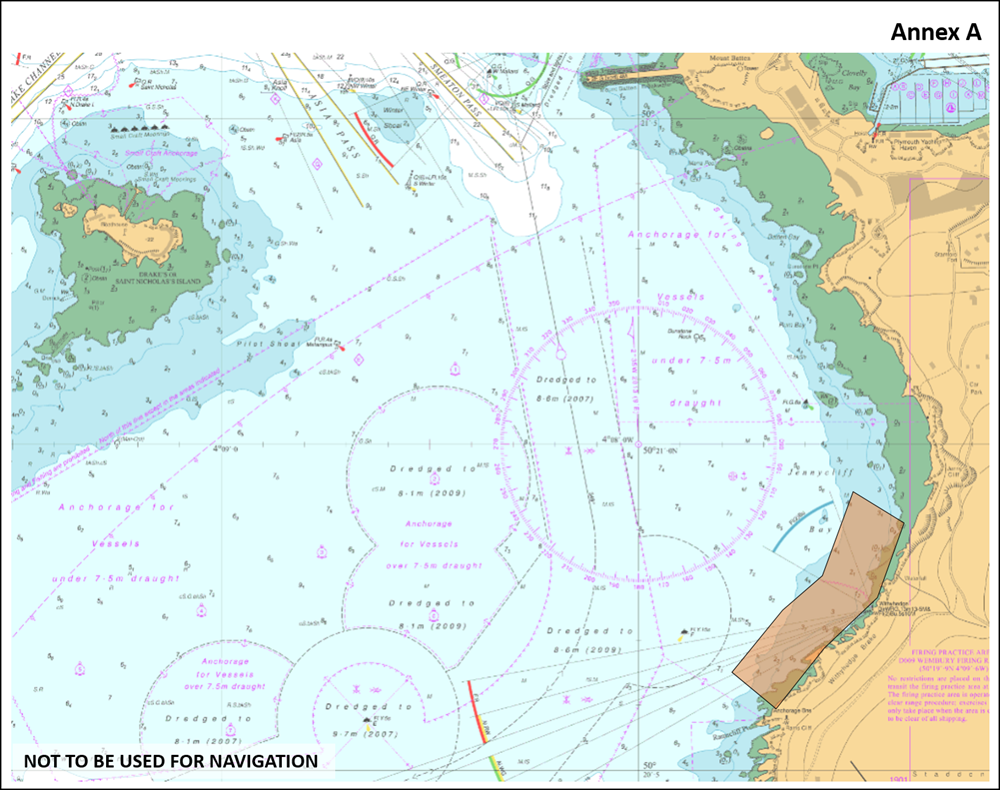The width and height of the screenshot is (1000, 790).
Task: Select the blue arc in Jennycliff Bay
Action: point(802,525)
